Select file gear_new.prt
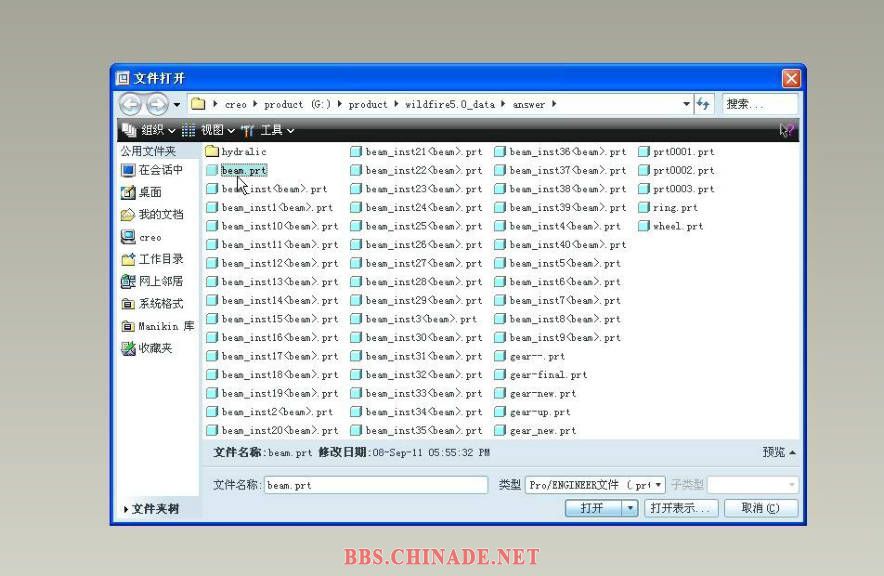This screenshot has width=884, height=576. coord(535,431)
